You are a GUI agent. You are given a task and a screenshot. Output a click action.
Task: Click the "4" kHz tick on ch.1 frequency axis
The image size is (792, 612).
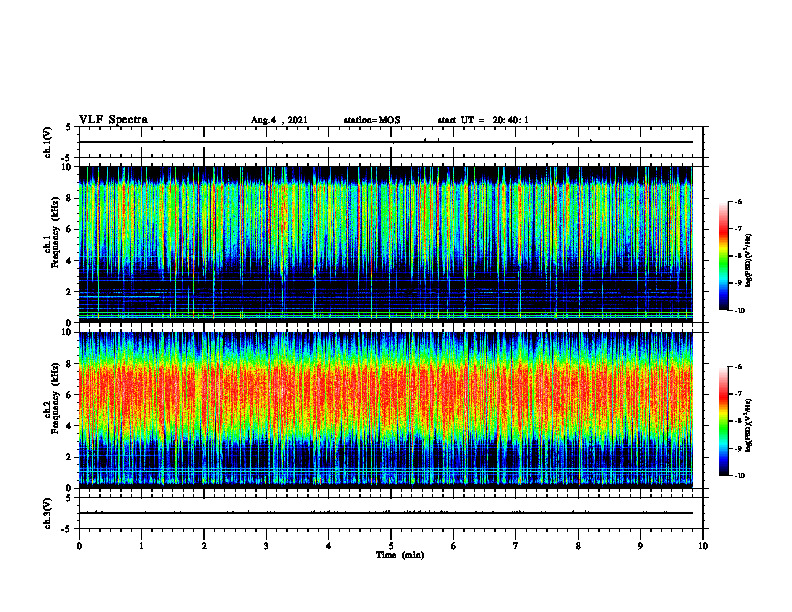tap(70, 261)
